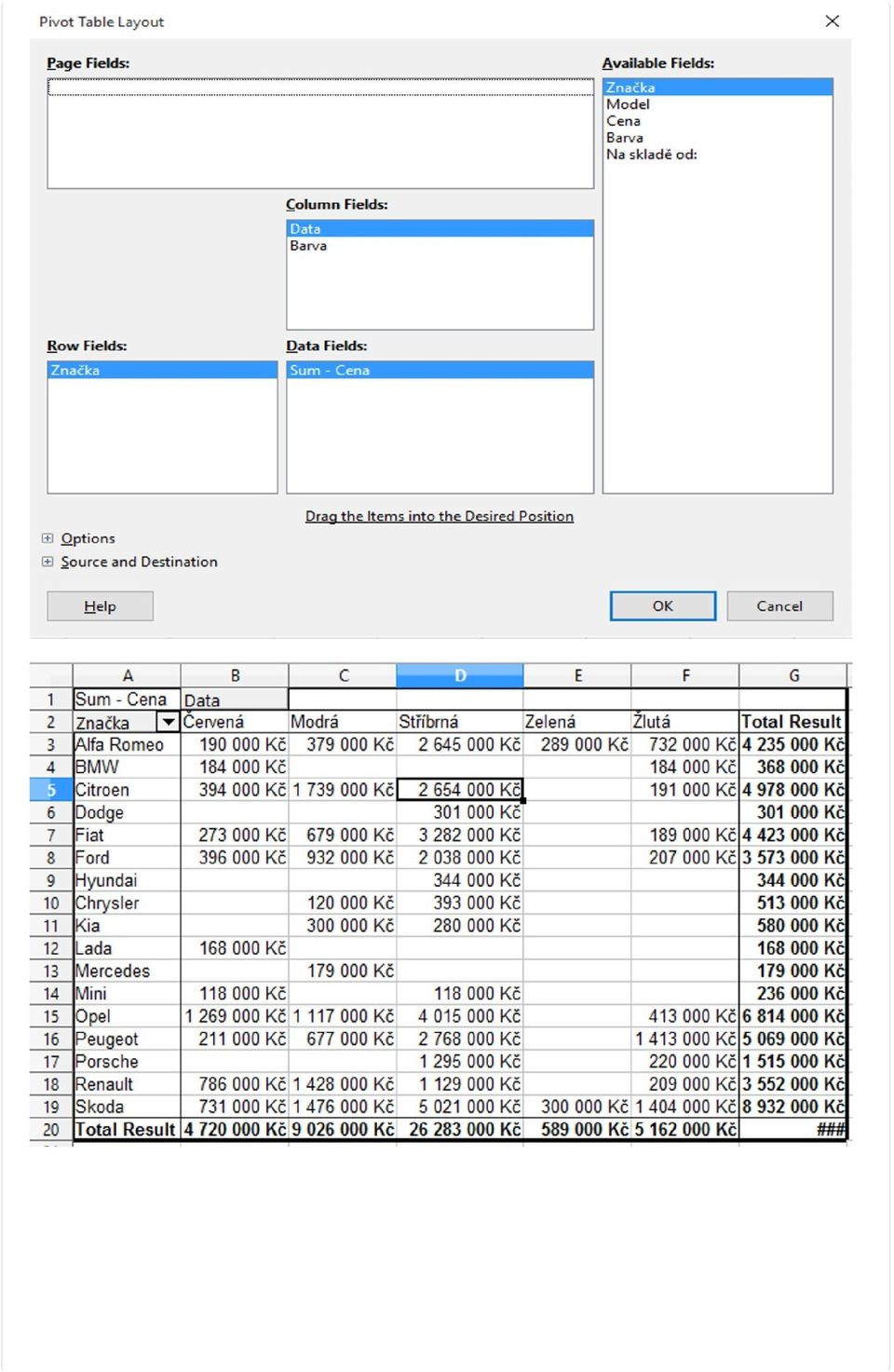Screen dimensions: 894x1372
Task: Select column F header in the spreadsheet
Action: click(685, 675)
